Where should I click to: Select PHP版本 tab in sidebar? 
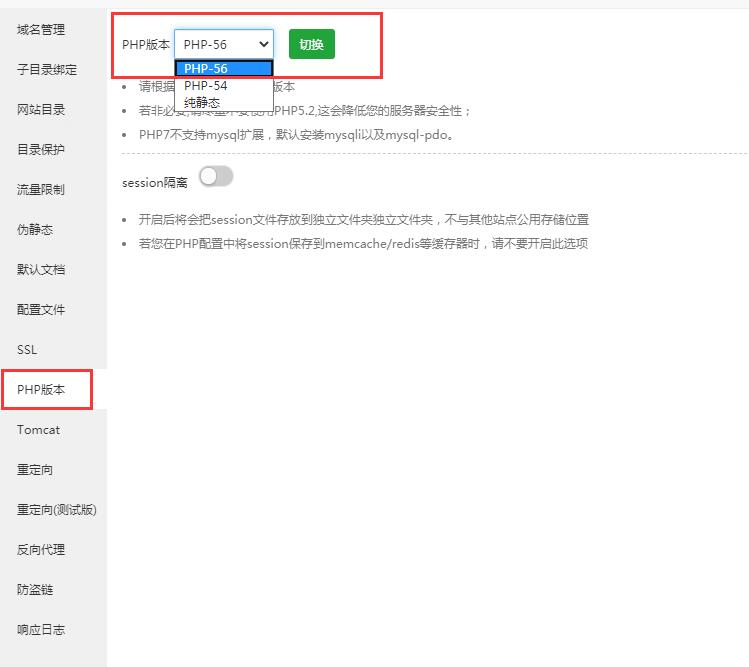[x=41, y=390]
